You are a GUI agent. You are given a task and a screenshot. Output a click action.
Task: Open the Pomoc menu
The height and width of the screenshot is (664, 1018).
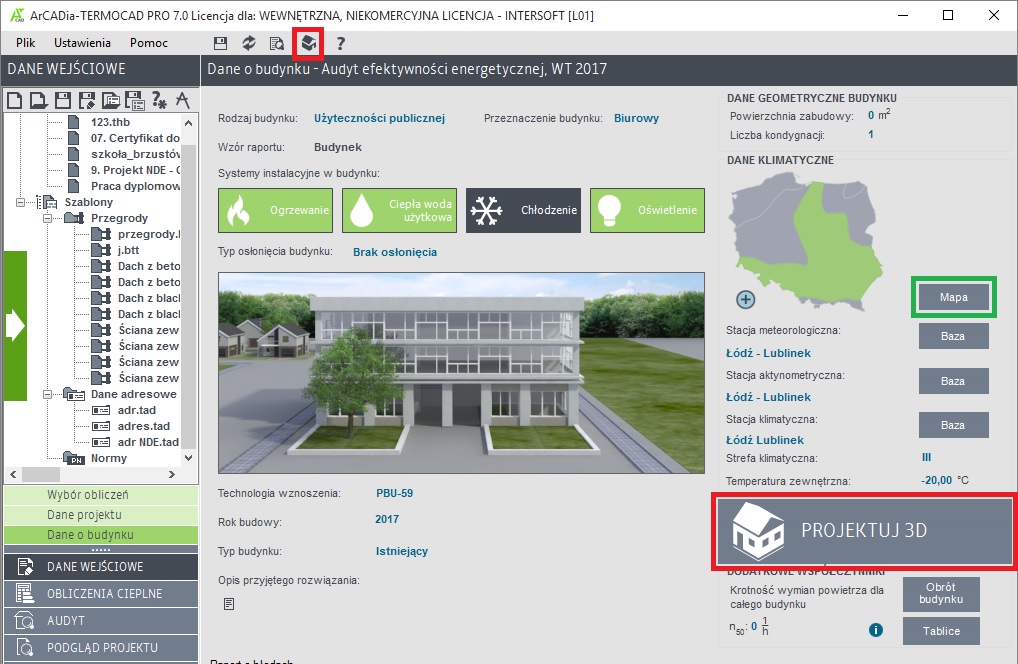pyautogui.click(x=149, y=43)
